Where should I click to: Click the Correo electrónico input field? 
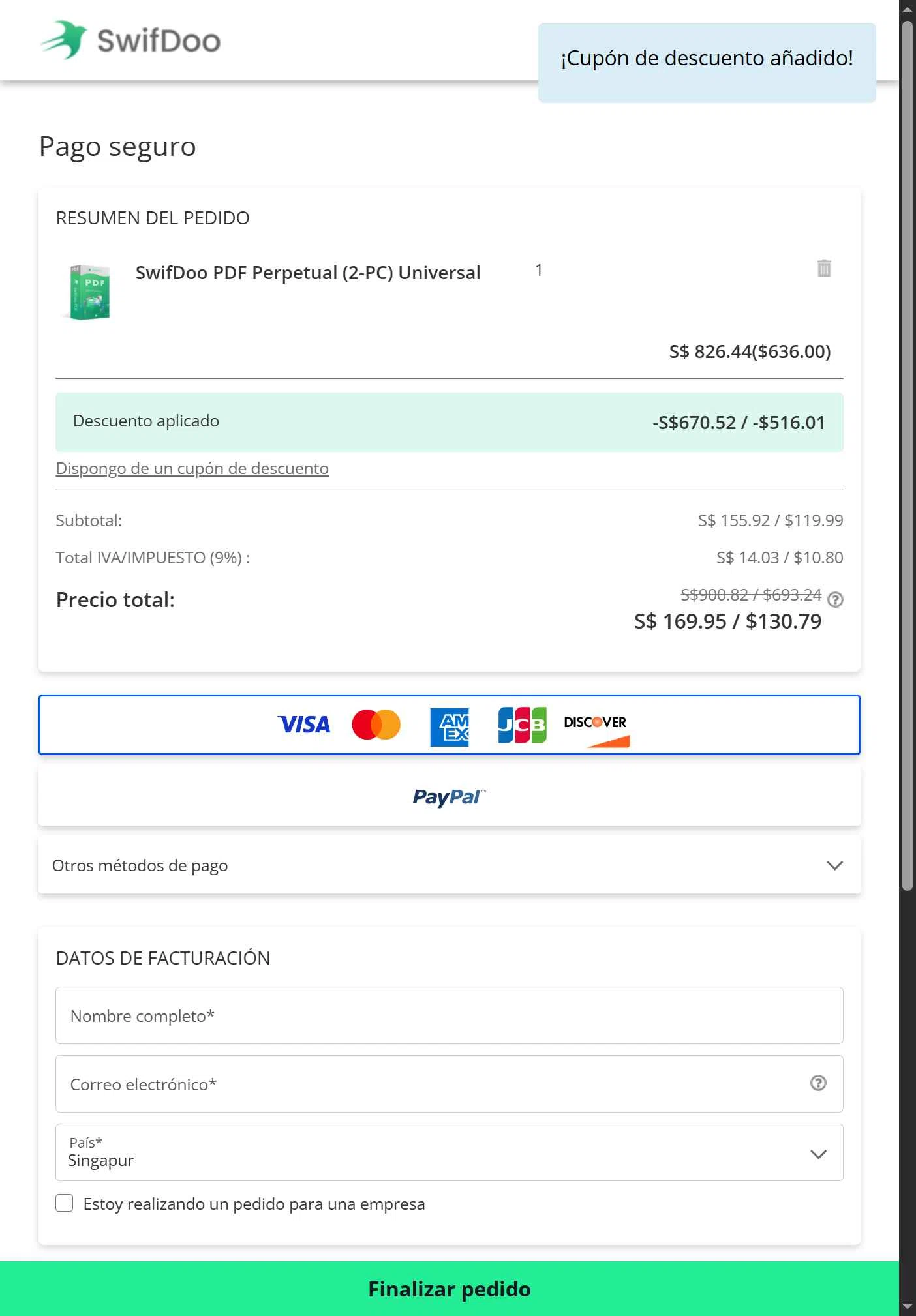pyautogui.click(x=450, y=1084)
